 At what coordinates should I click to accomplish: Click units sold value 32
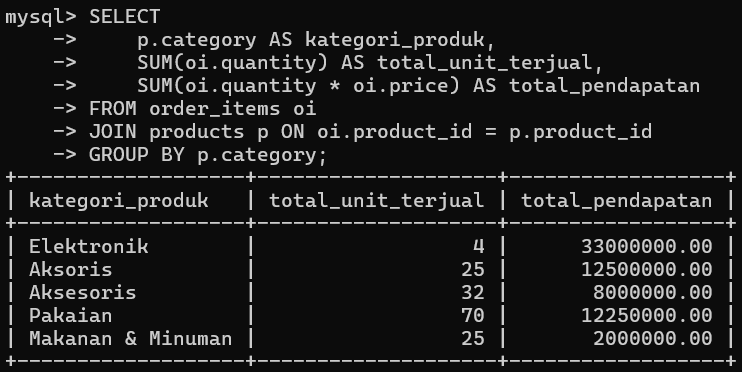472,292
